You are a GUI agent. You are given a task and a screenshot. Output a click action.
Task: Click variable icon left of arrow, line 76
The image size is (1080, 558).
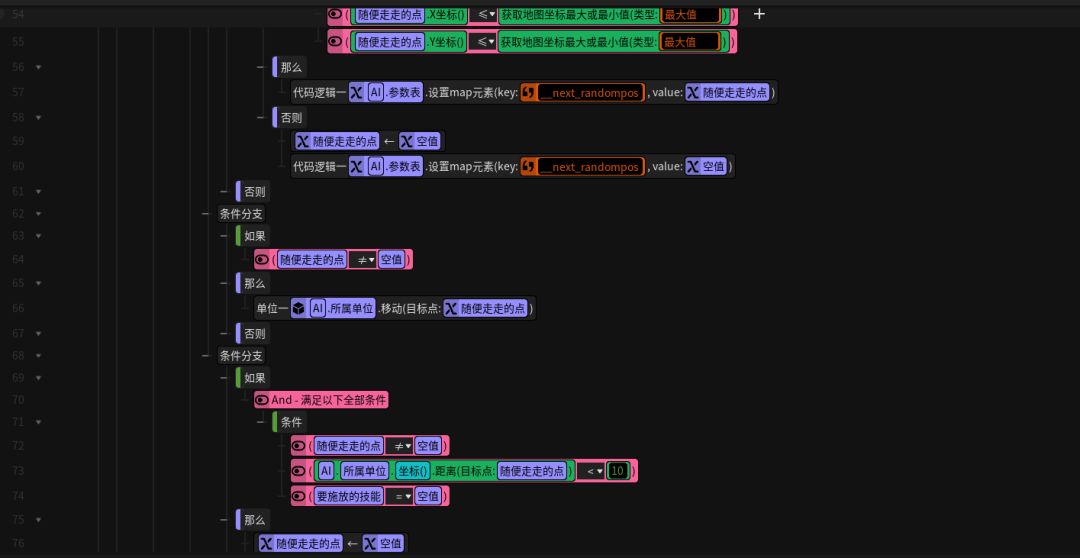pos(267,544)
